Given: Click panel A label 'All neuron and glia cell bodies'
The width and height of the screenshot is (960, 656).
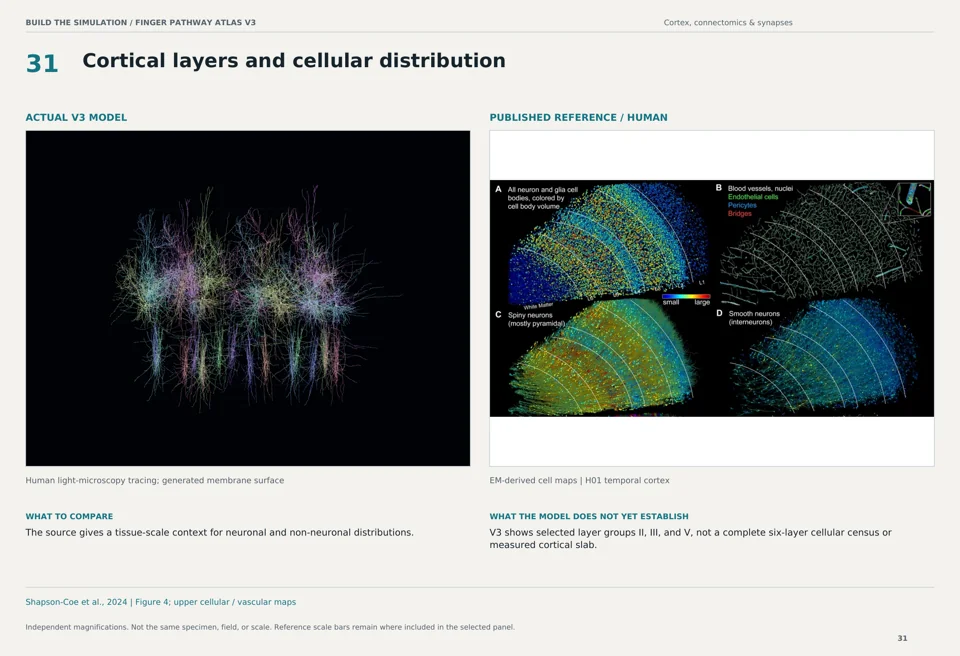Looking at the screenshot, I should pos(542,198).
